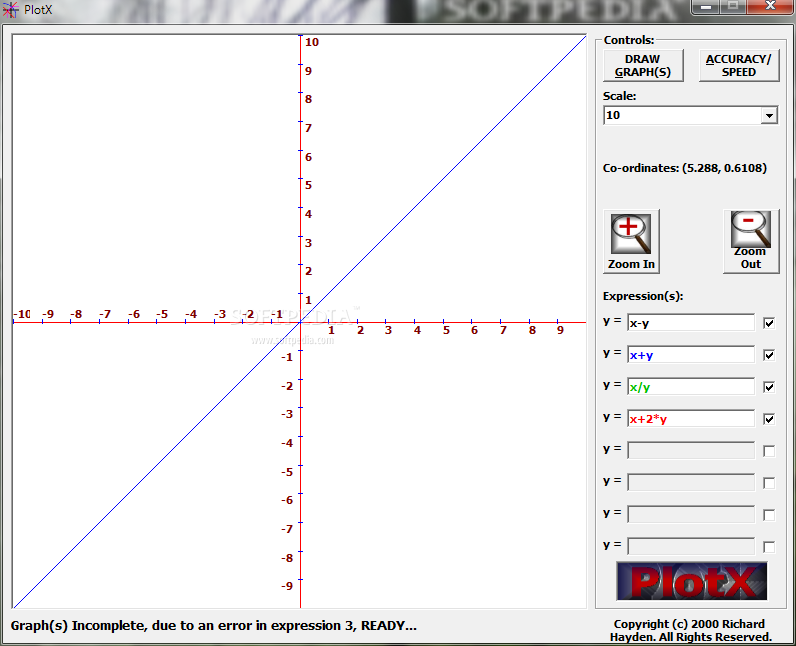796x646 pixels.
Task: Click the PlotX app icon in title bar
Action: point(10,10)
